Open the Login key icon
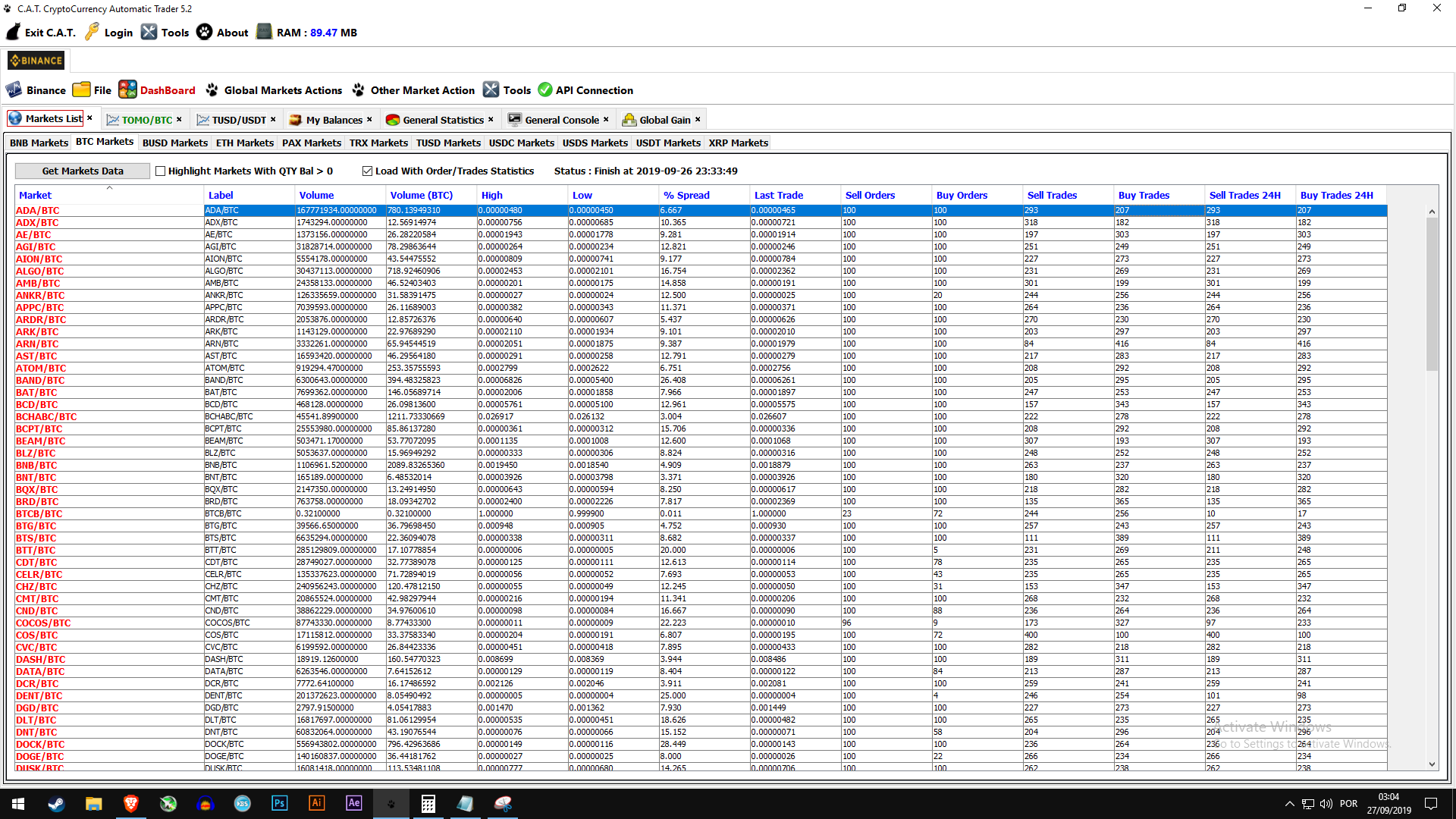This screenshot has width=1456, height=819. tap(93, 32)
